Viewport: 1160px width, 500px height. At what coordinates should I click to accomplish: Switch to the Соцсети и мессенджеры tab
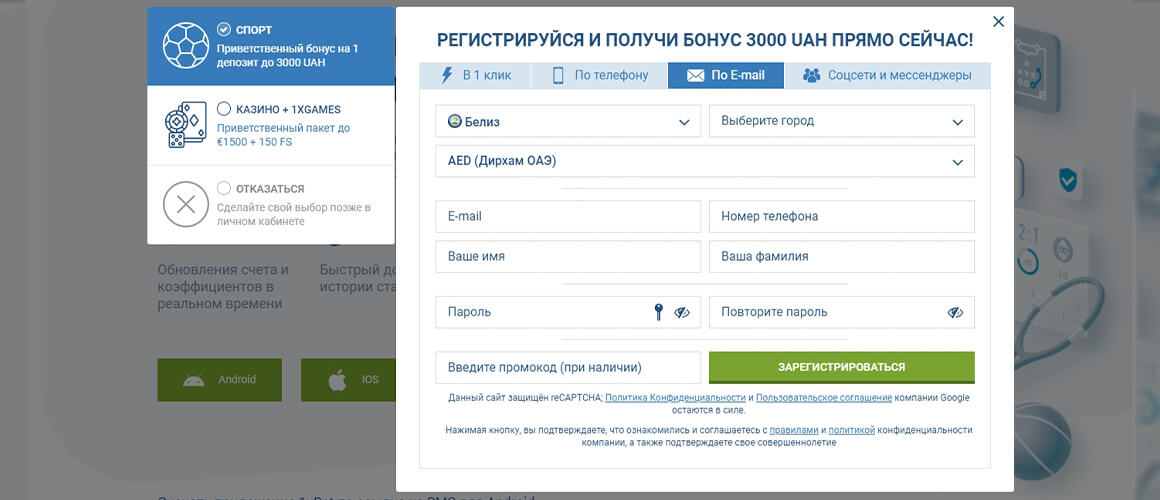click(x=888, y=75)
